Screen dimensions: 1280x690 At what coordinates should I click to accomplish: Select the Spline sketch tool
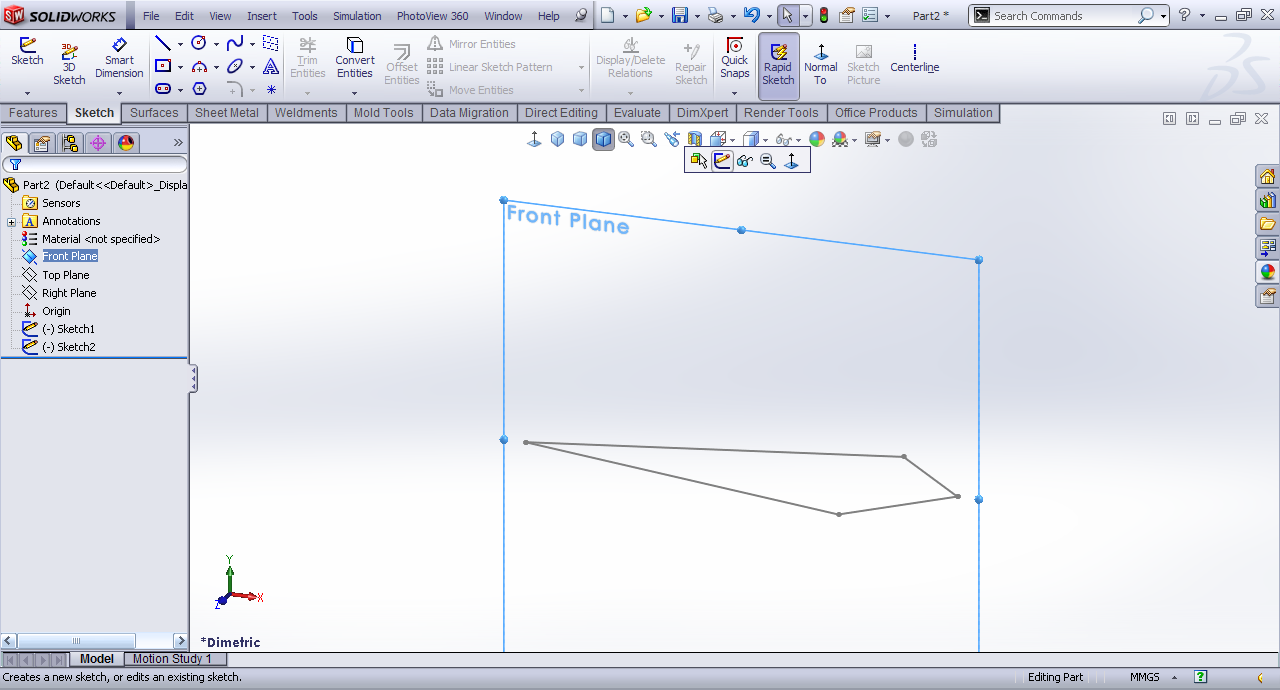(x=234, y=44)
